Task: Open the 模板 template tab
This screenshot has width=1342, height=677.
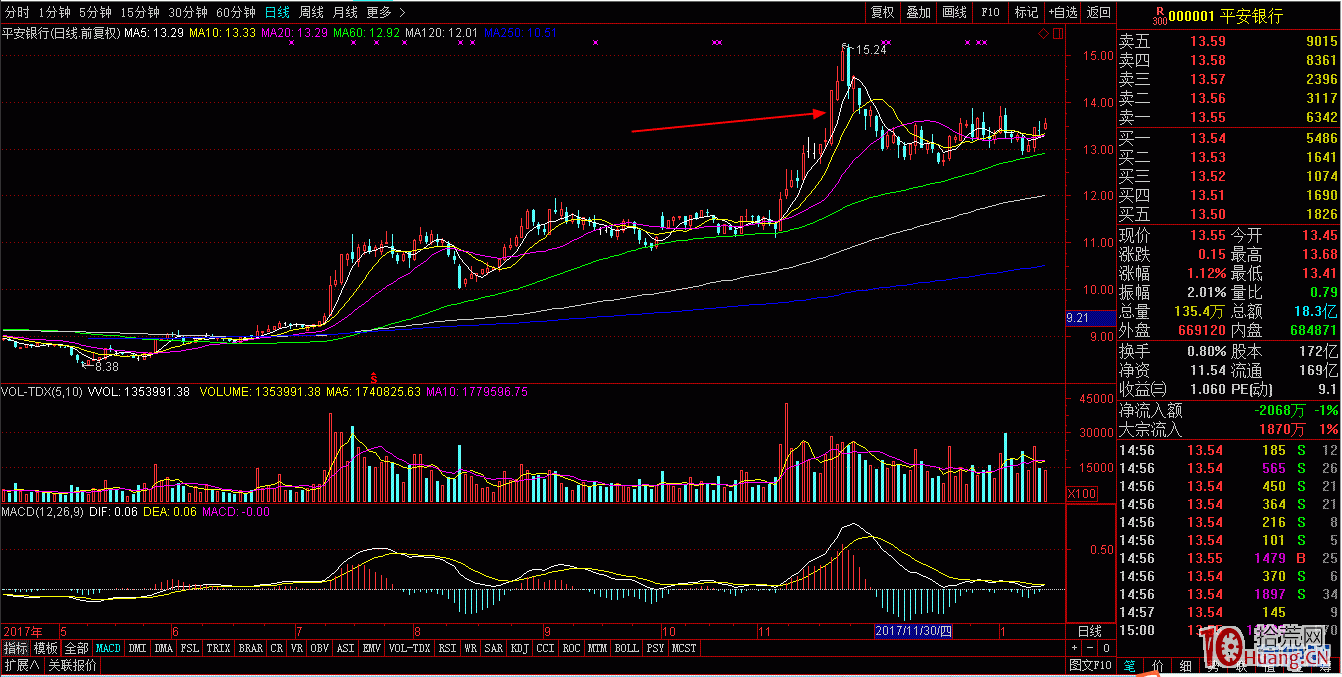Action: pos(45,648)
